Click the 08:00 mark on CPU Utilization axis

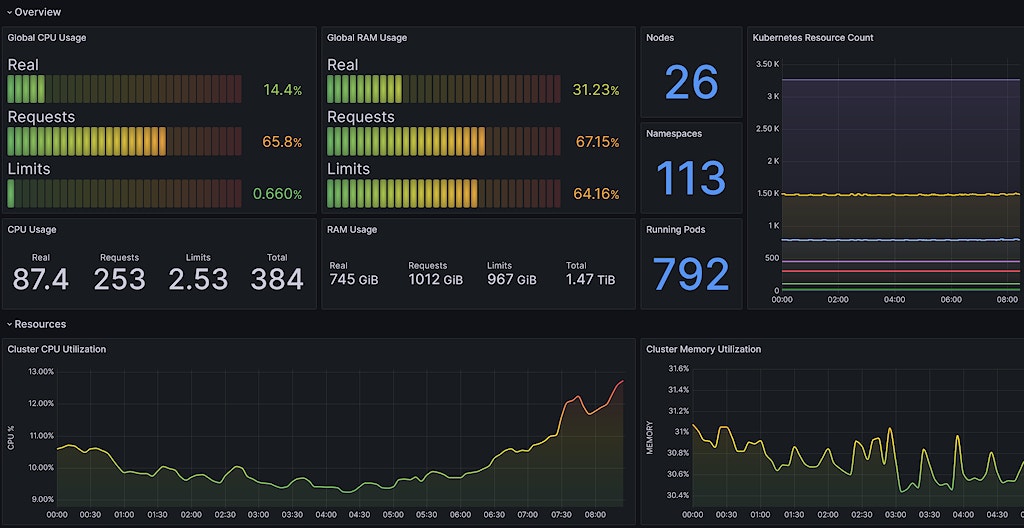[595, 515]
